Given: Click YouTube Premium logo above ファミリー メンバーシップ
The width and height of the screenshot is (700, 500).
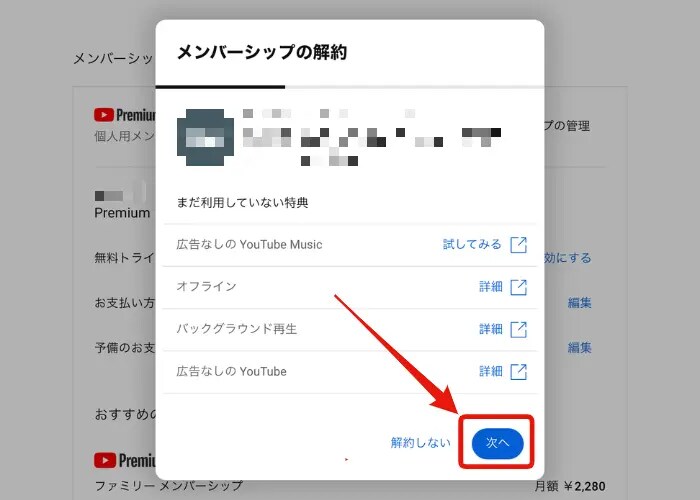Looking at the screenshot, I should pos(125,460).
